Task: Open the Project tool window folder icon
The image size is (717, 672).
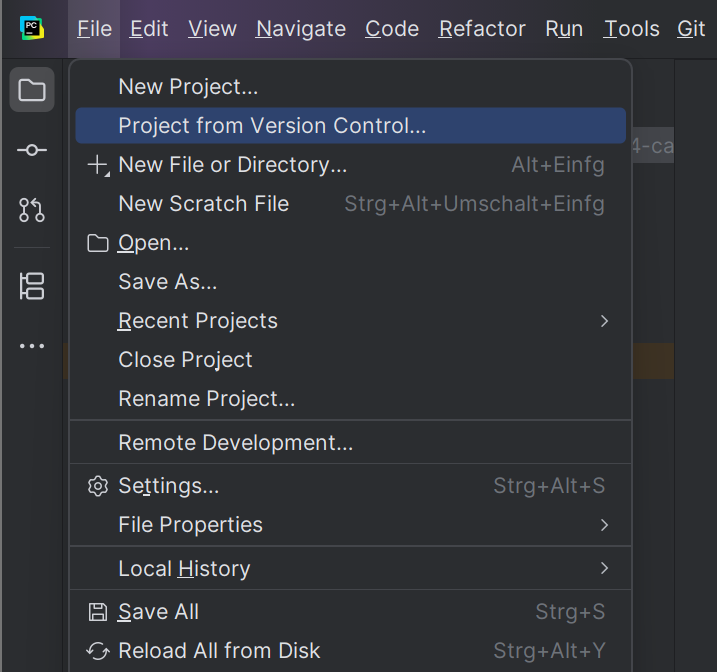Action: pyautogui.click(x=32, y=90)
